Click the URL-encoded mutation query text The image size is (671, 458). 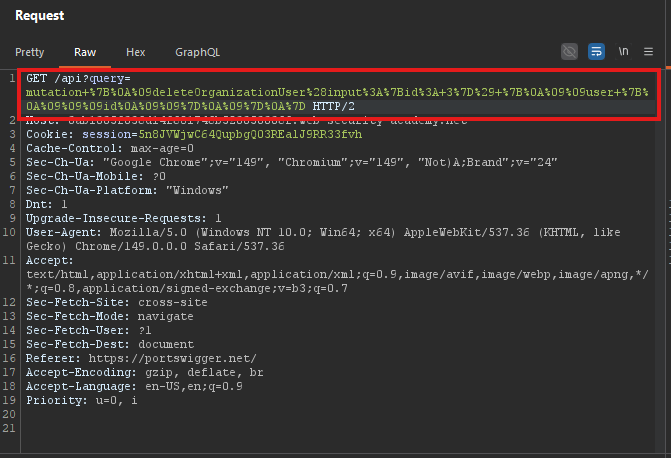tap(337, 99)
